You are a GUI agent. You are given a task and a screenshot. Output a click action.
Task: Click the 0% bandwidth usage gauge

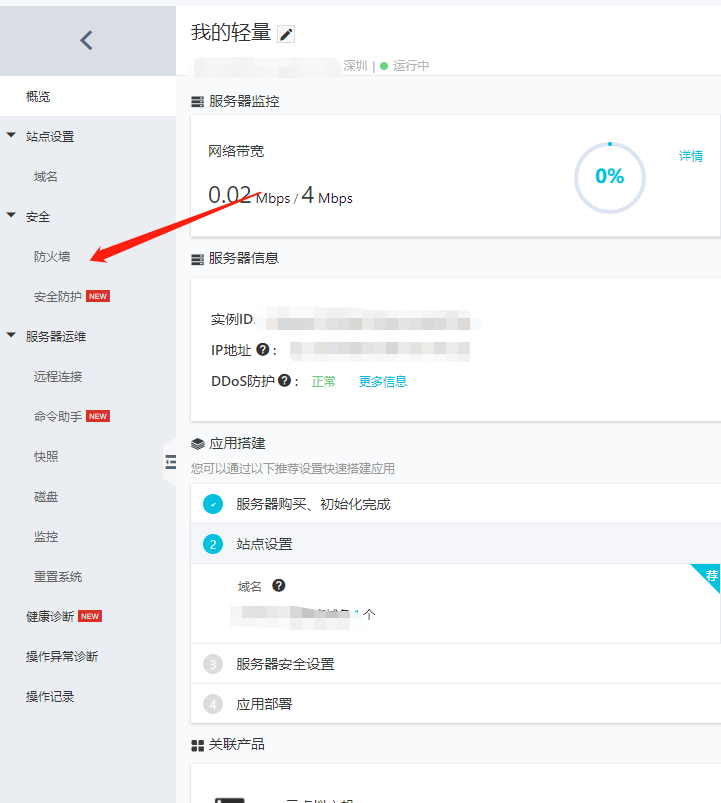coord(609,177)
